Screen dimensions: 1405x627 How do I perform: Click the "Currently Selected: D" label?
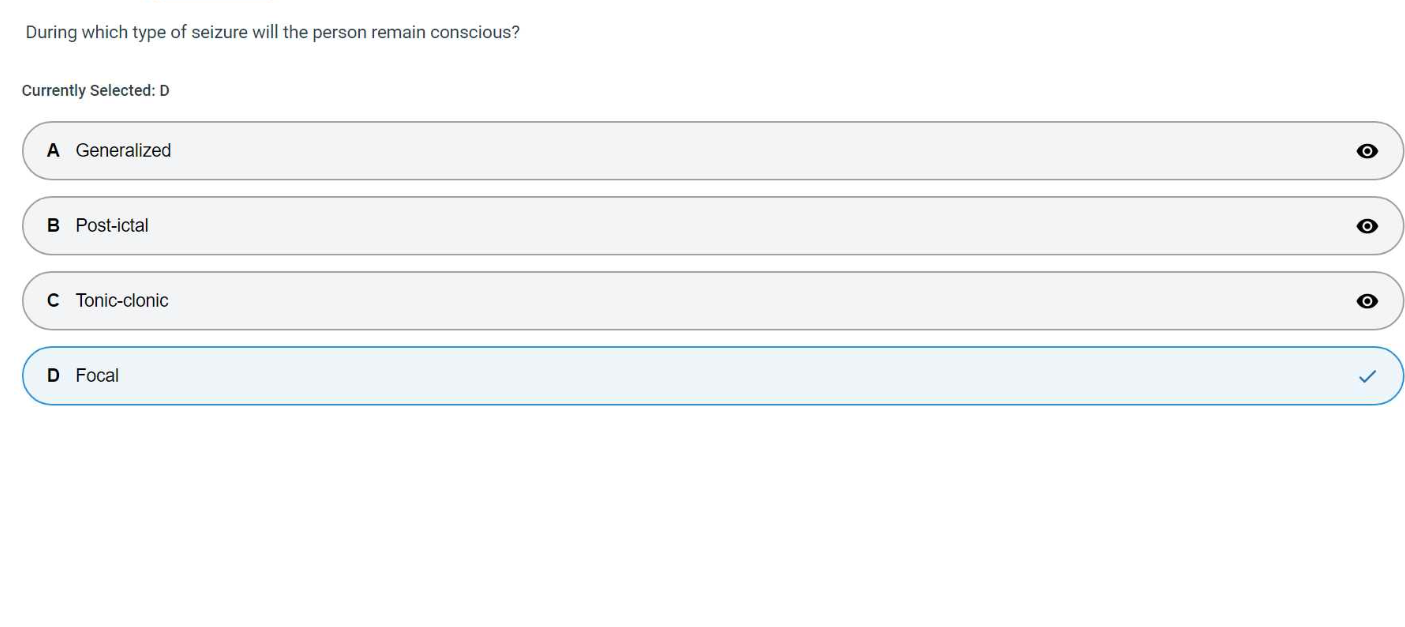click(95, 91)
